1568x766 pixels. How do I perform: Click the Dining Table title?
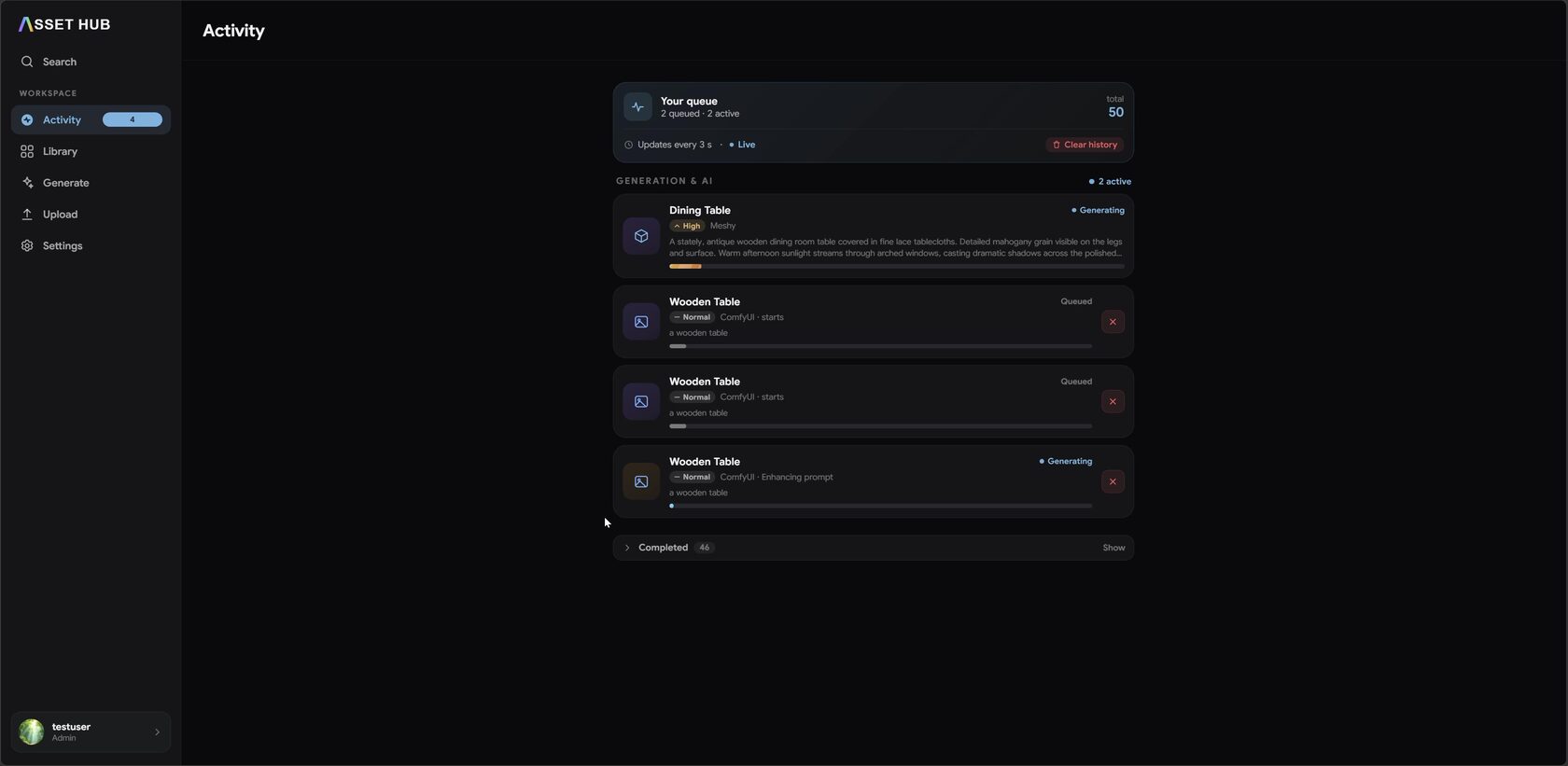[699, 210]
